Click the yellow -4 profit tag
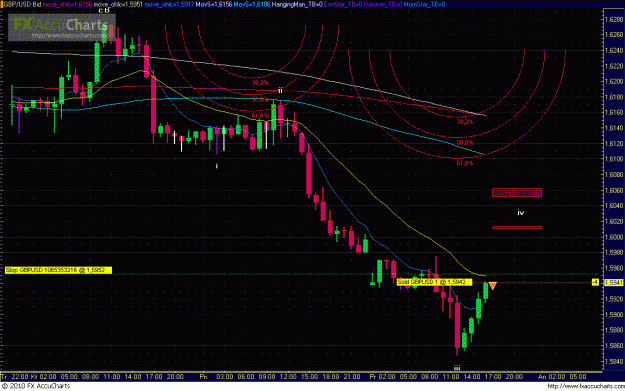 coord(596,283)
